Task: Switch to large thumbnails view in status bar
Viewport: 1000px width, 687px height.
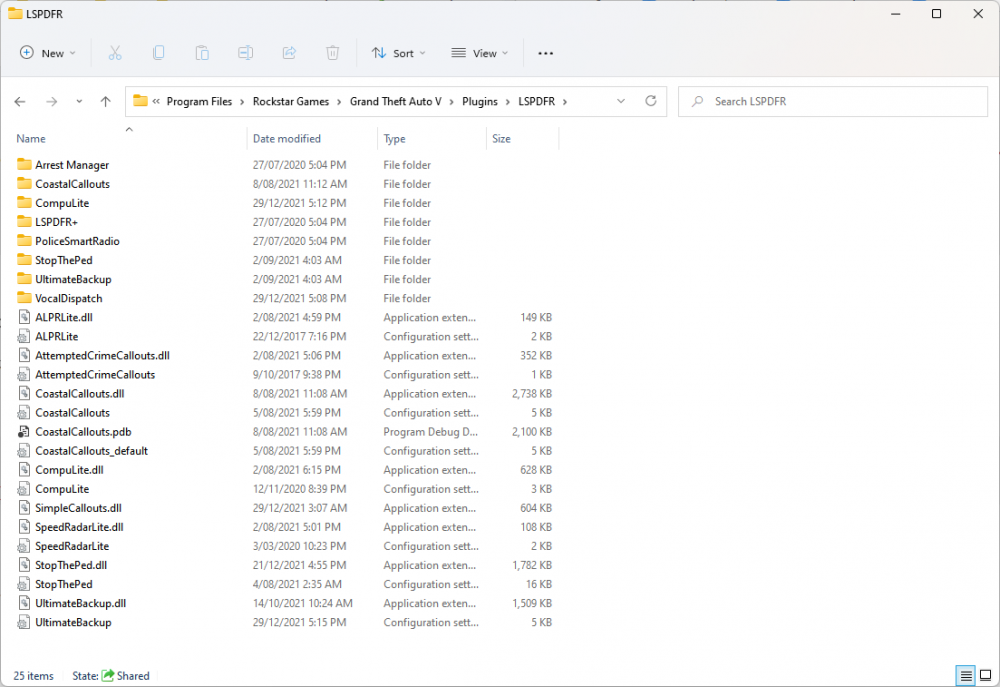Action: click(985, 676)
